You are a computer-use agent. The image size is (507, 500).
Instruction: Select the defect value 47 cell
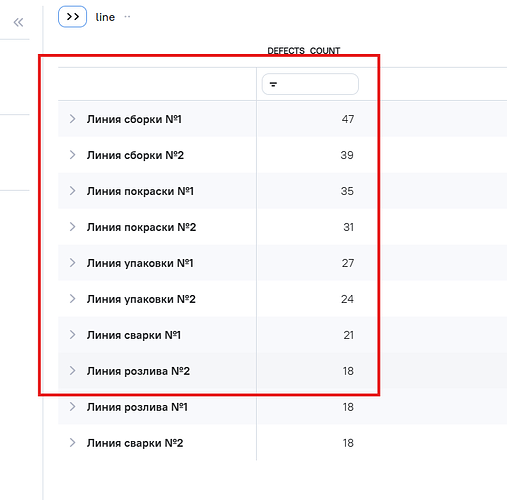tap(348, 119)
